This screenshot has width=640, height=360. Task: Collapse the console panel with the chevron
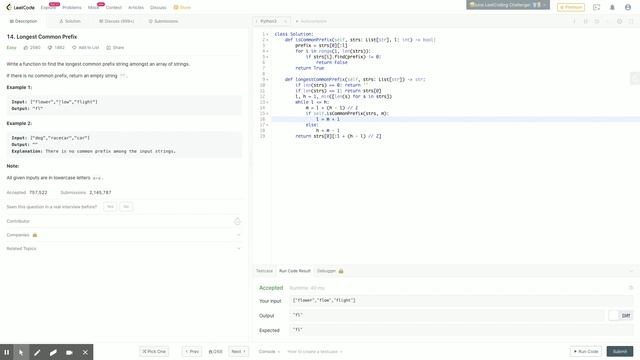631,271
